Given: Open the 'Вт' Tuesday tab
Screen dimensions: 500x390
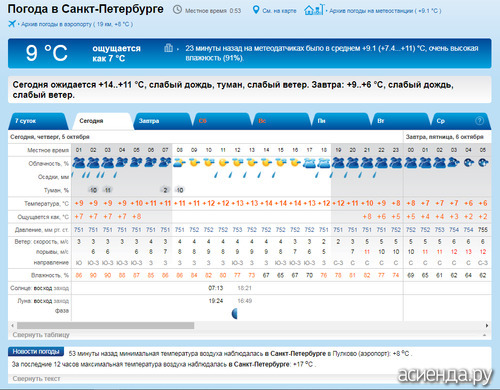Looking at the screenshot, I should 400,121.
